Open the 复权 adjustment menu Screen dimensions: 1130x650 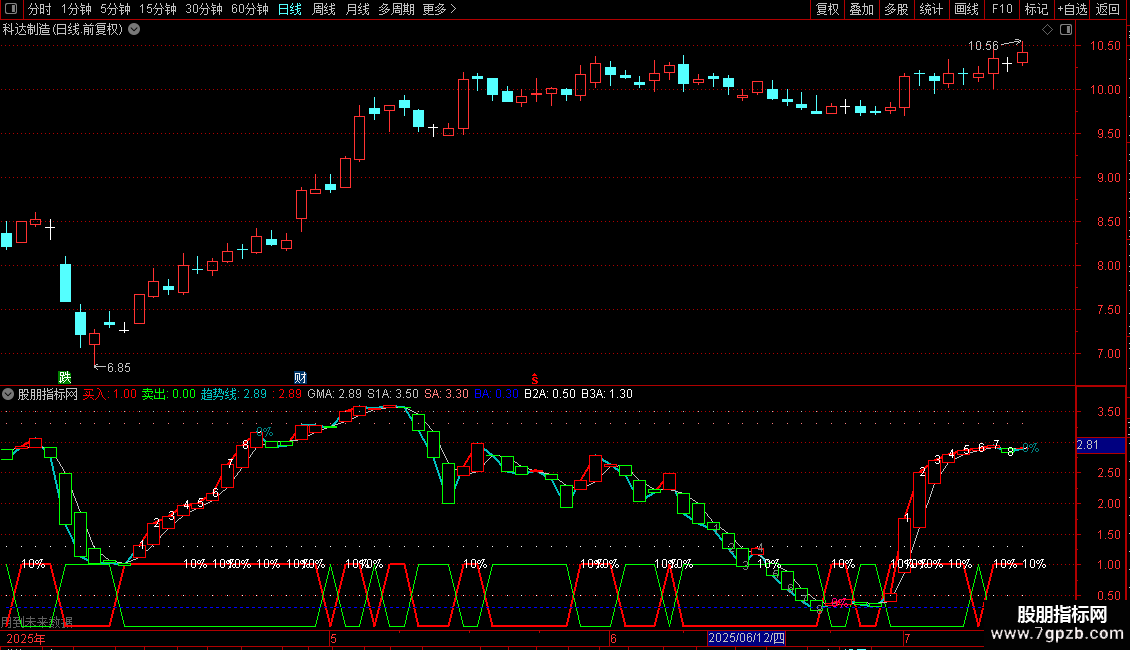point(827,9)
